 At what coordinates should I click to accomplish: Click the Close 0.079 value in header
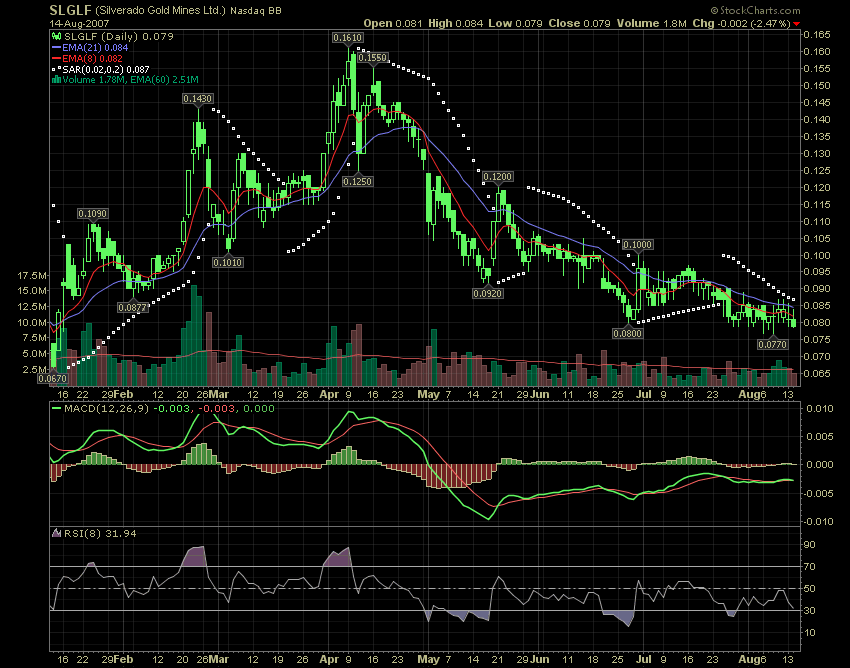tap(579, 23)
